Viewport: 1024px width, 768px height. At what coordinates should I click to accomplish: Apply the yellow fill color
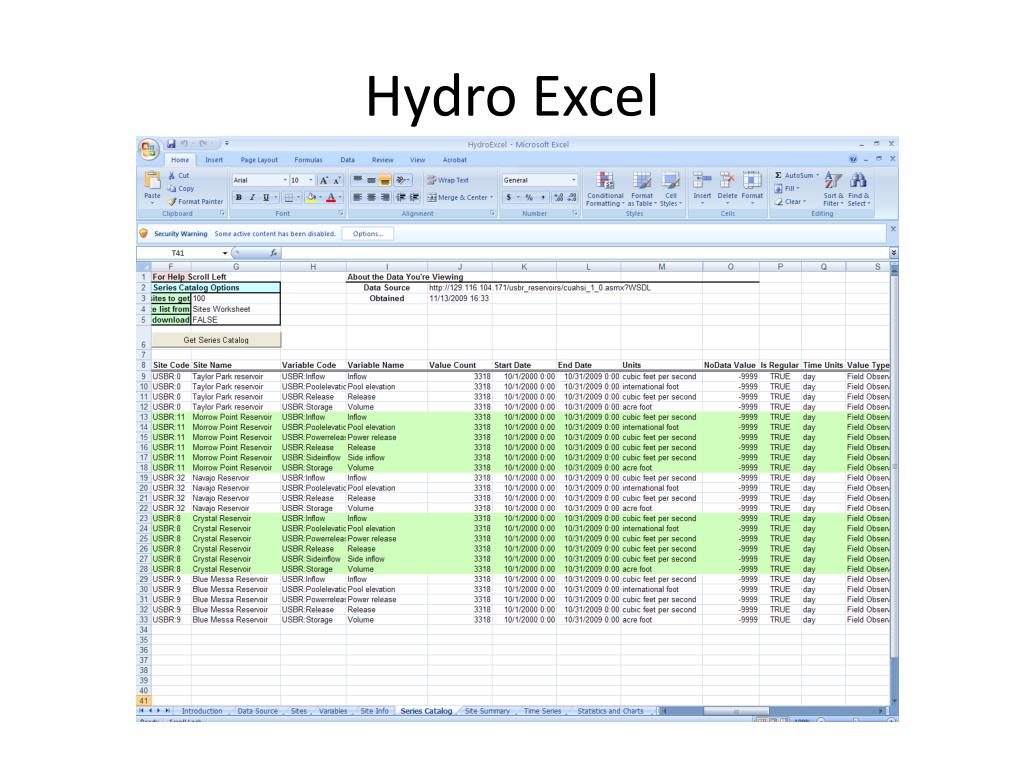coord(312,197)
